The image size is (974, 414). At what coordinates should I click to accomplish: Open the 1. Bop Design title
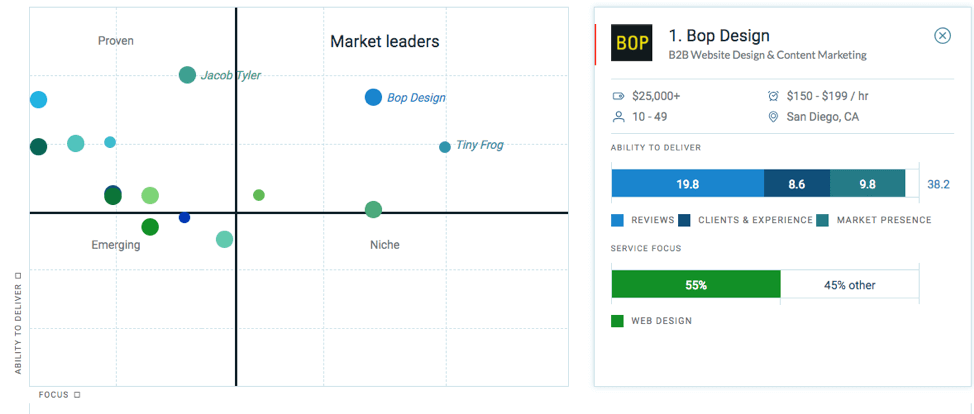(719, 35)
